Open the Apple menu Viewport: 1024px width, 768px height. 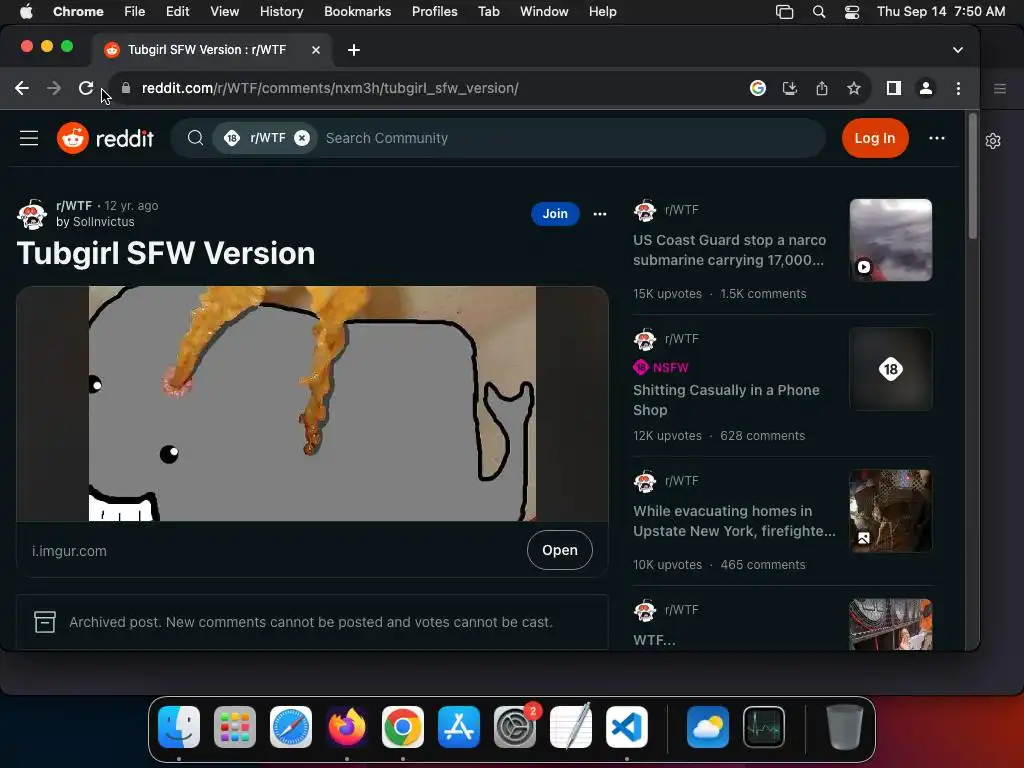[x=26, y=11]
